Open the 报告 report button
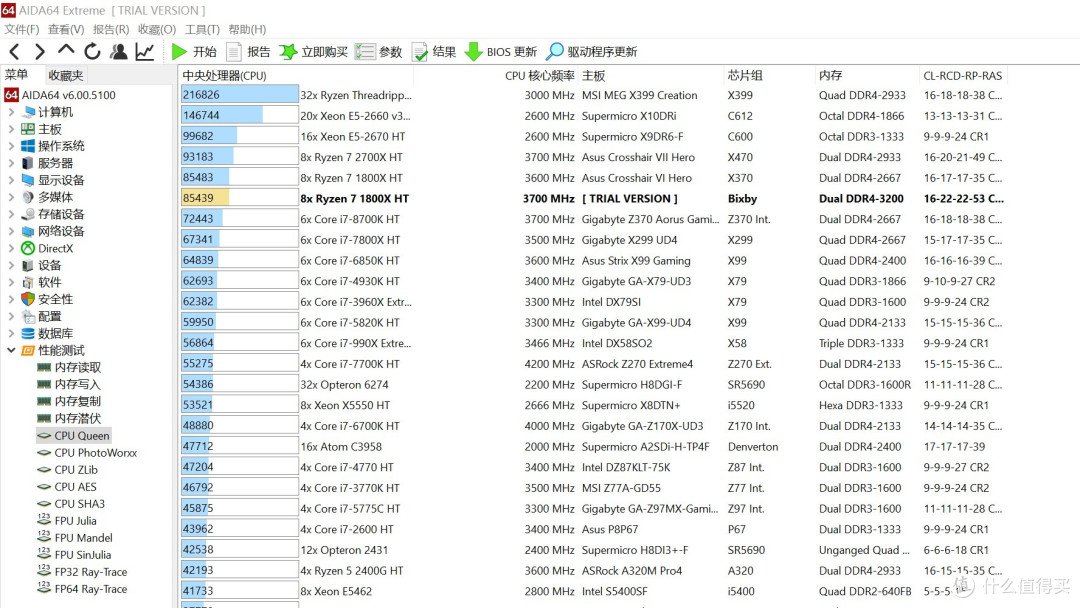The height and width of the screenshot is (608, 1080). tap(249, 52)
